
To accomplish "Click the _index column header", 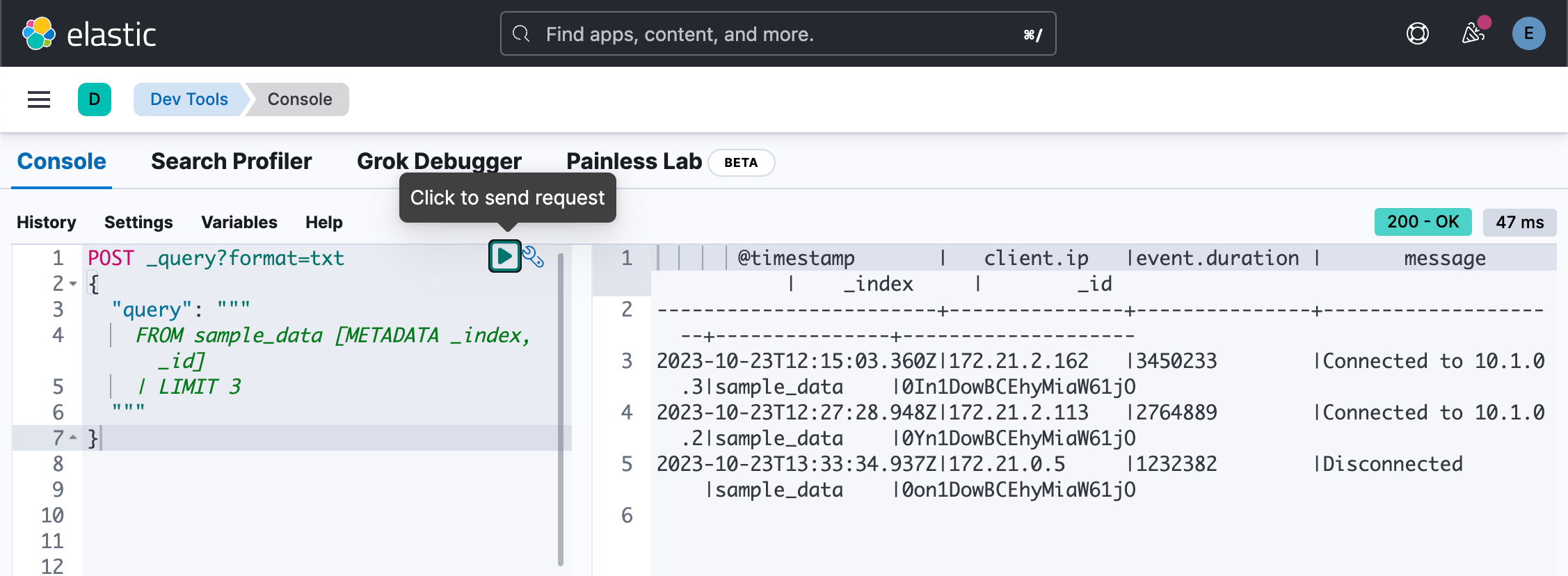I will click(879, 284).
